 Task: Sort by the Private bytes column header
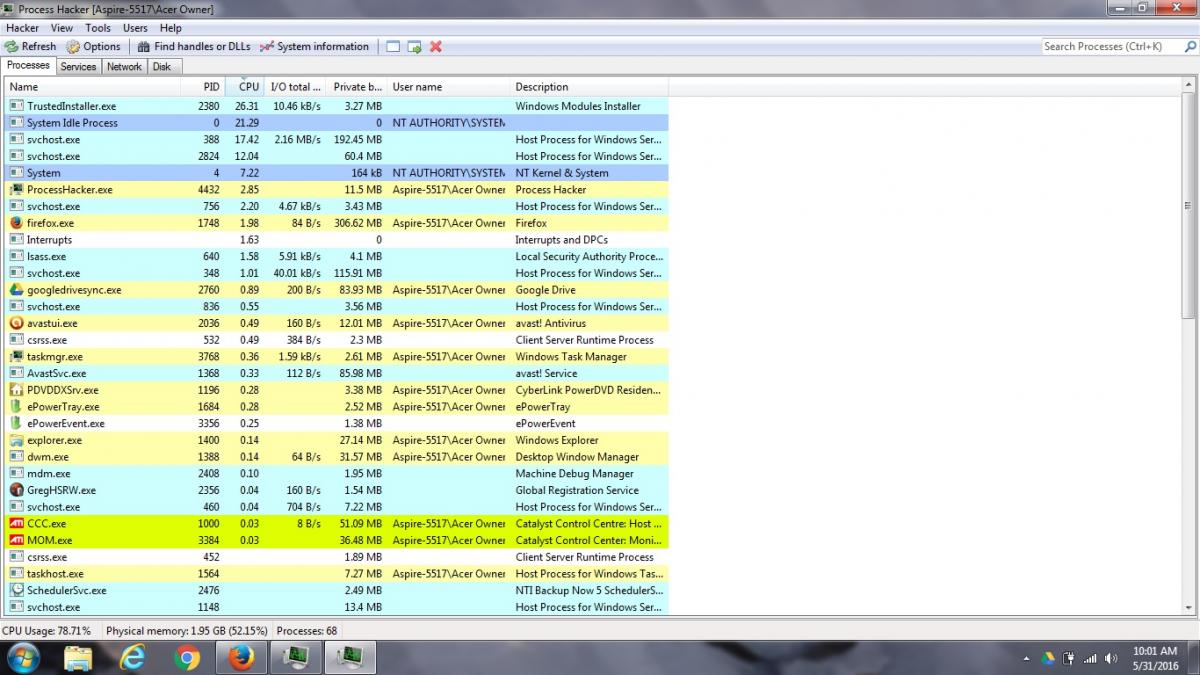(357, 87)
